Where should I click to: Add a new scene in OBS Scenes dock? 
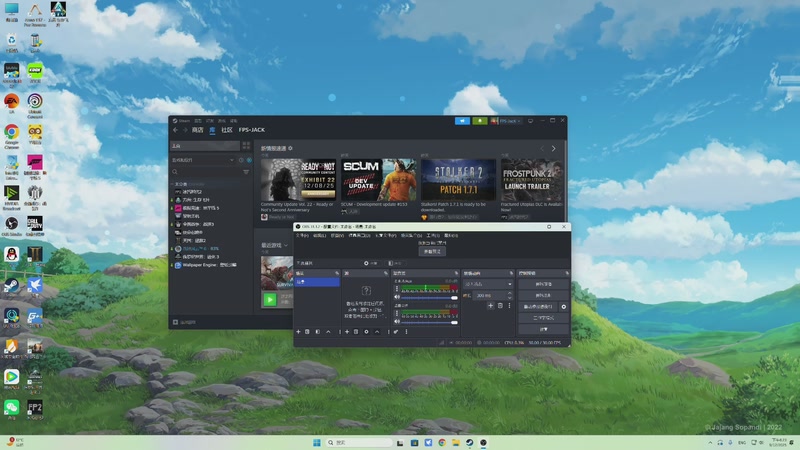pyautogui.click(x=298, y=332)
